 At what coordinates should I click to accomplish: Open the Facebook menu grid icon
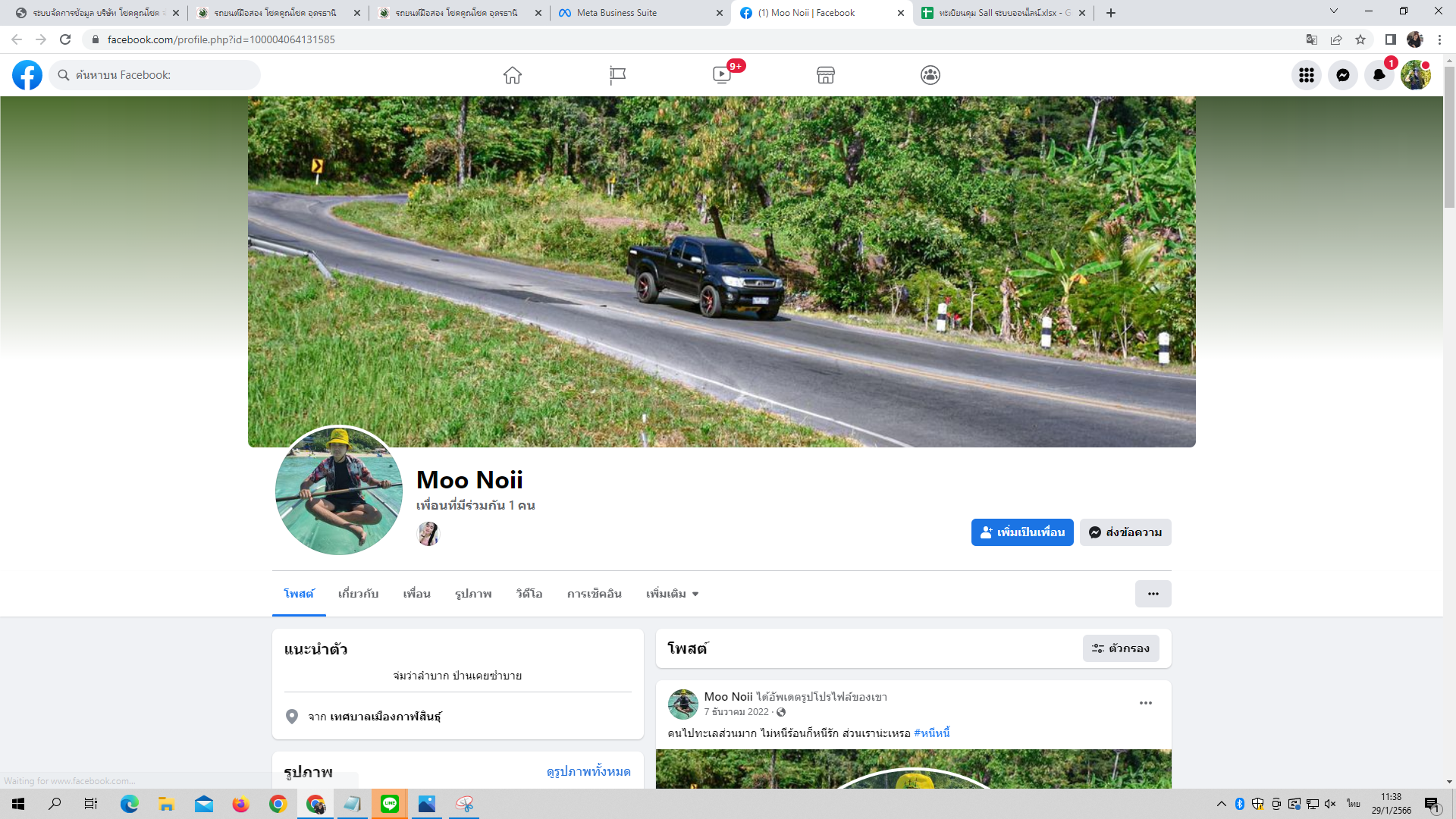point(1306,75)
